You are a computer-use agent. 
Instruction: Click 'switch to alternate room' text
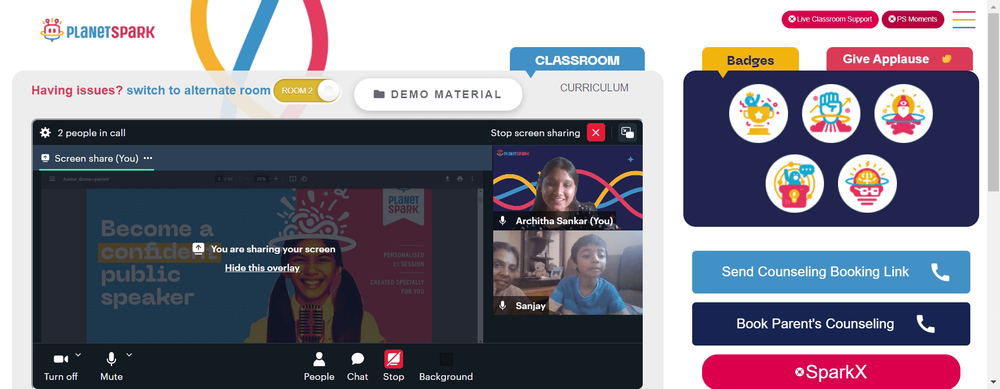tap(198, 91)
